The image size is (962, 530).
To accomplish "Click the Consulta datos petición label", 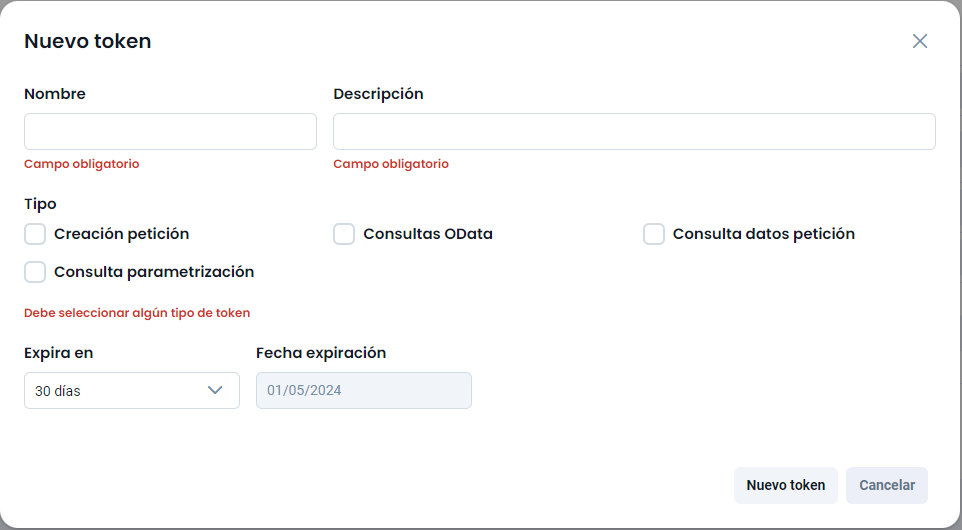I will [764, 234].
